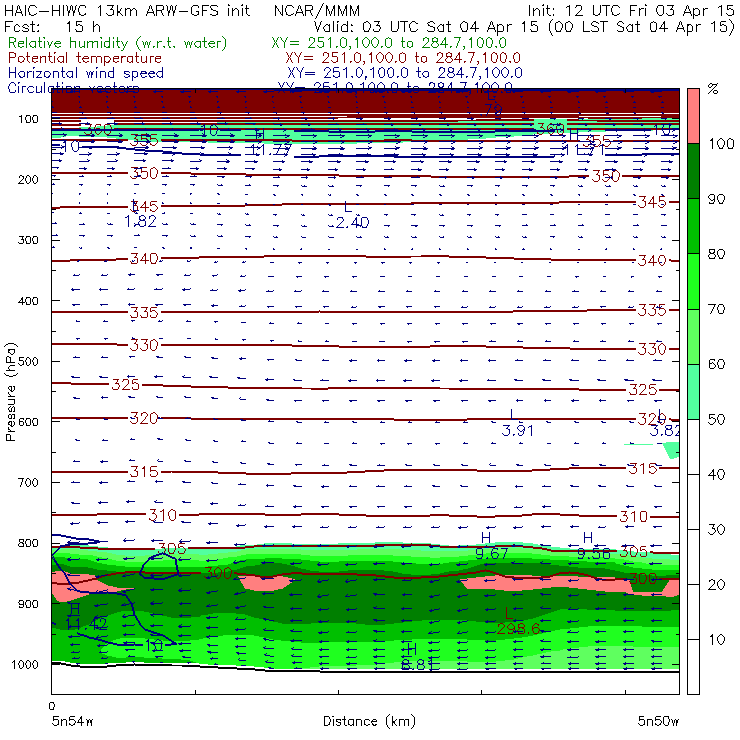The width and height of the screenshot is (740, 740).
Task: Click the blue 'Horizontal wind speed' legend label
Action: (x=86, y=73)
